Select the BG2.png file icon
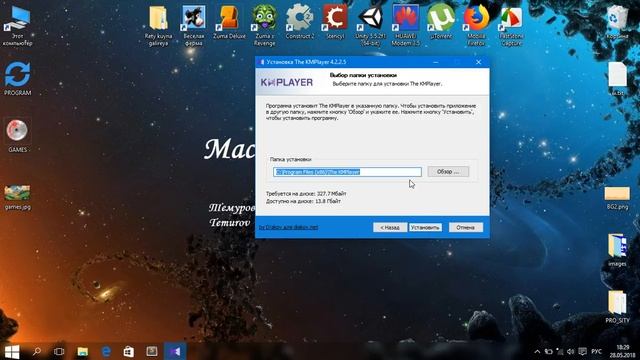 pyautogui.click(x=617, y=198)
